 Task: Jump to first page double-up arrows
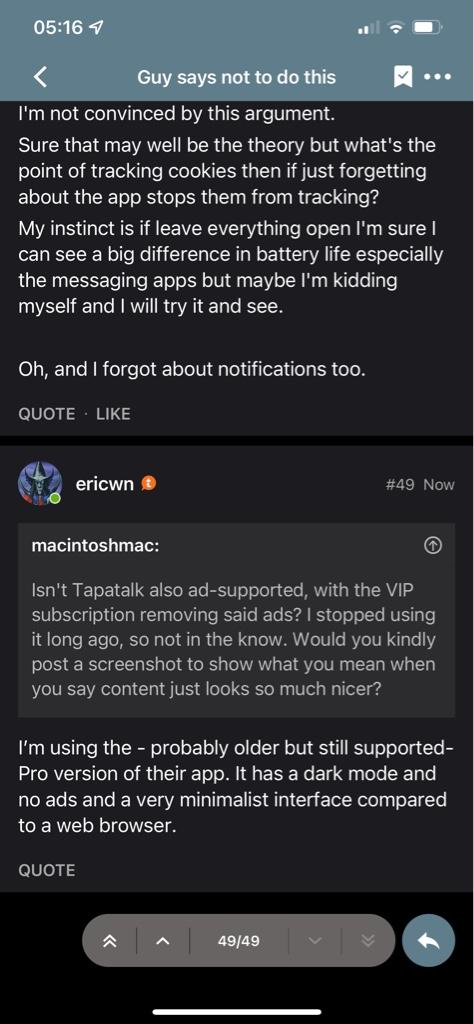coord(109,941)
